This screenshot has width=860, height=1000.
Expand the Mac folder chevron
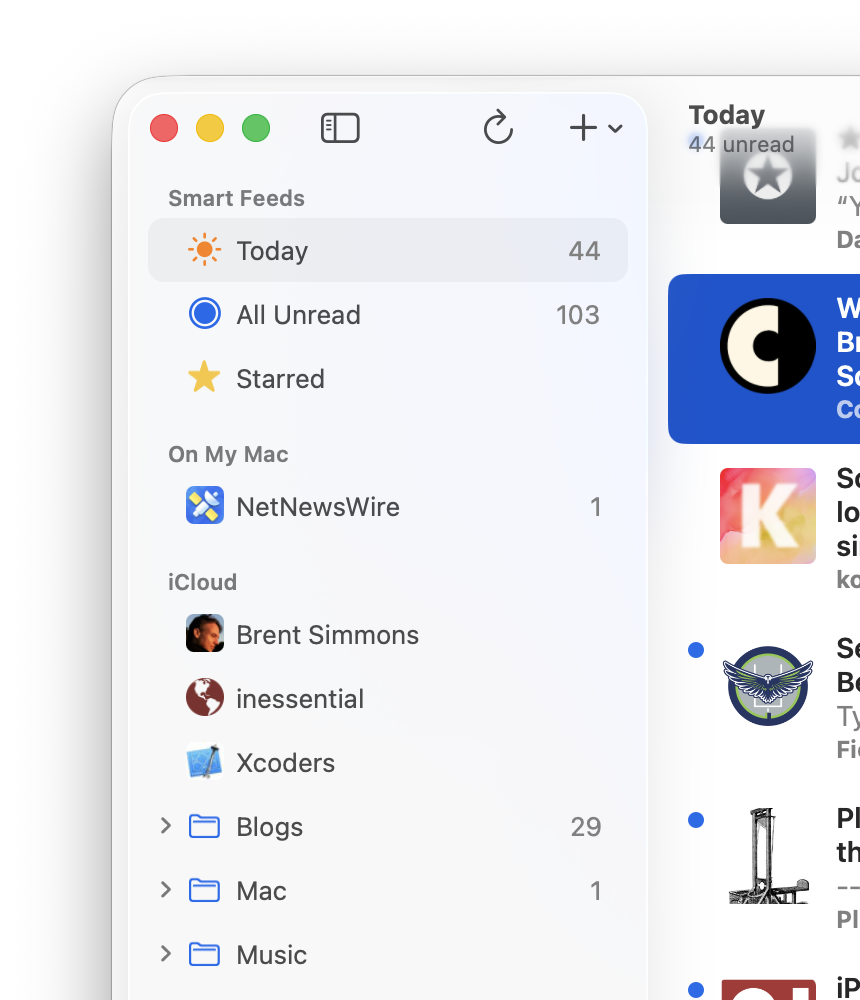pyautogui.click(x=166, y=890)
